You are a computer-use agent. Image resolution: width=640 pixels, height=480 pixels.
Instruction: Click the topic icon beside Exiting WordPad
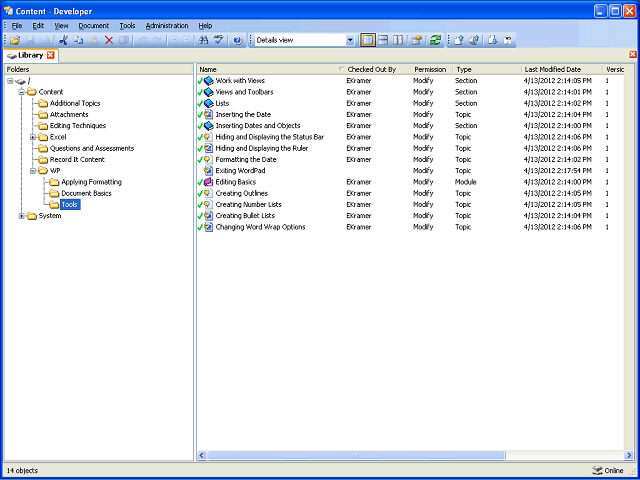coord(209,171)
